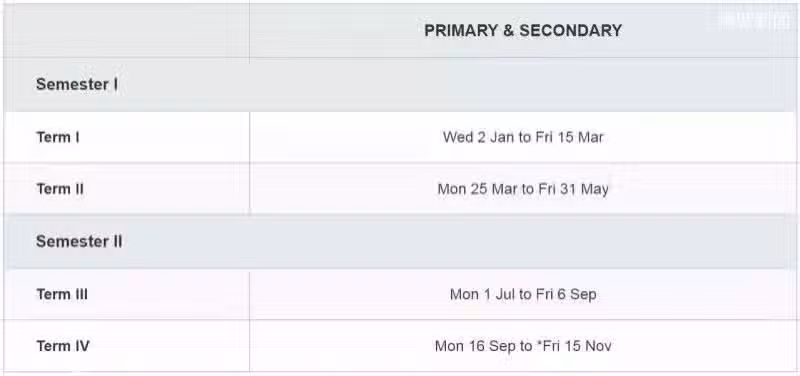Select the Semester I section header
Screen dimensions: 800x376
pos(77,84)
